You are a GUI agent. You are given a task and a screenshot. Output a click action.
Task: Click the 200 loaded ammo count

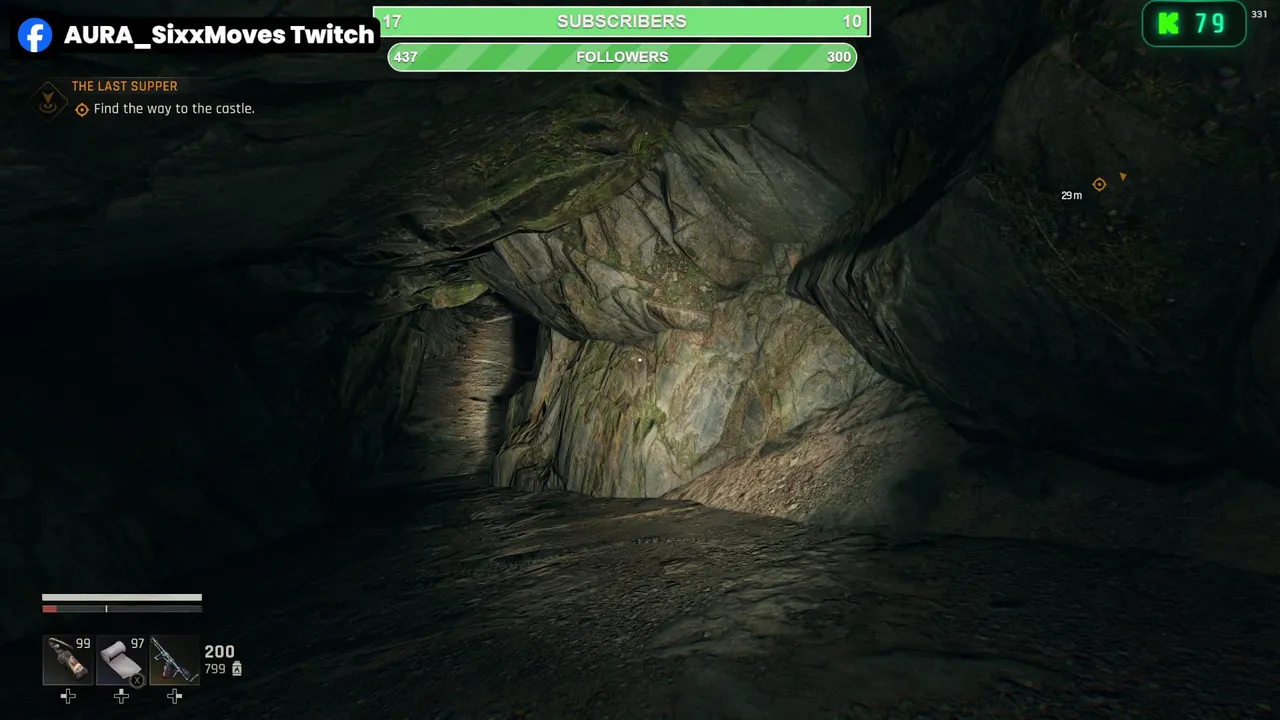coord(219,652)
